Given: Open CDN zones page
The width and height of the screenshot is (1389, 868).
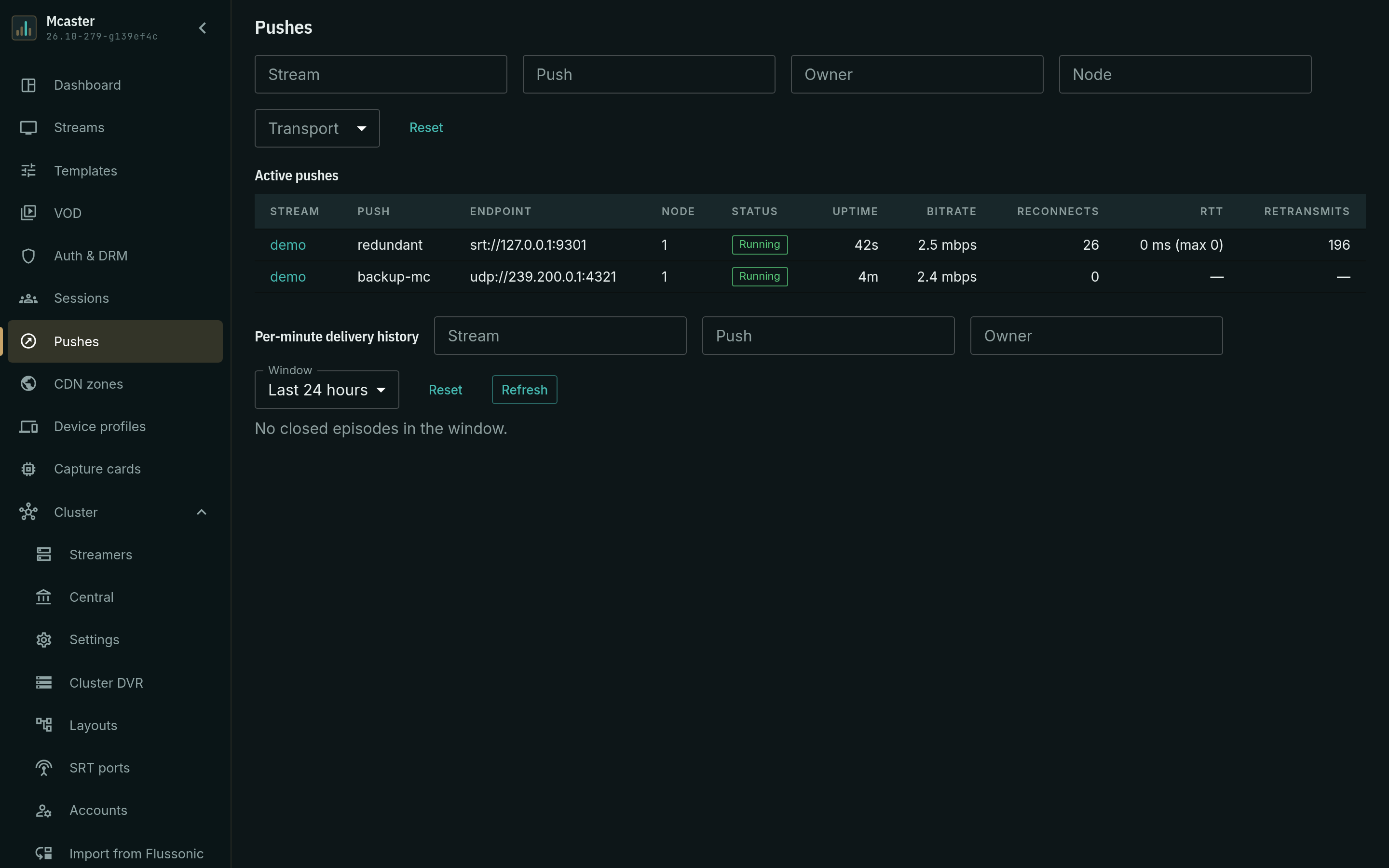Looking at the screenshot, I should [115, 383].
